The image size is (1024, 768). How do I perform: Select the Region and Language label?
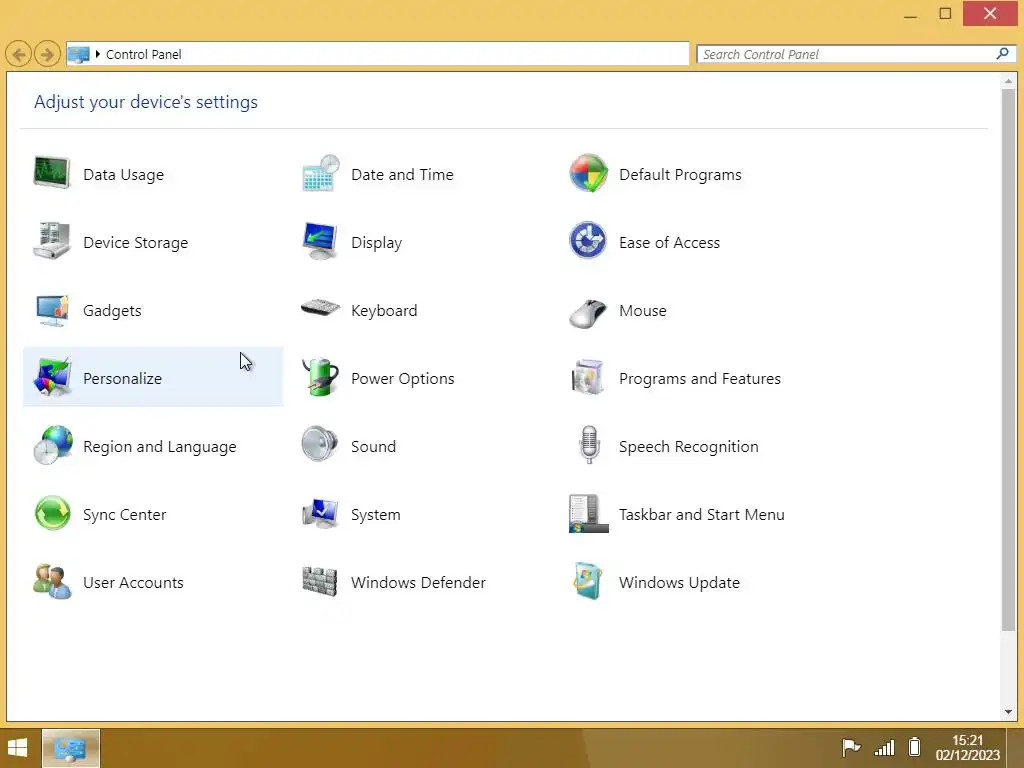pos(159,447)
